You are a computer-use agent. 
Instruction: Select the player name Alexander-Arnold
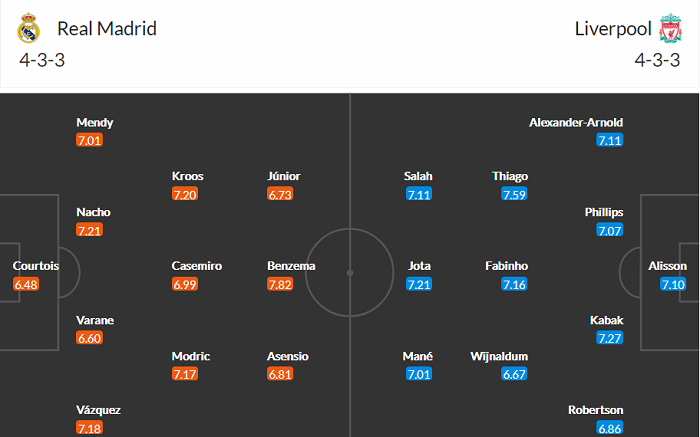click(576, 122)
